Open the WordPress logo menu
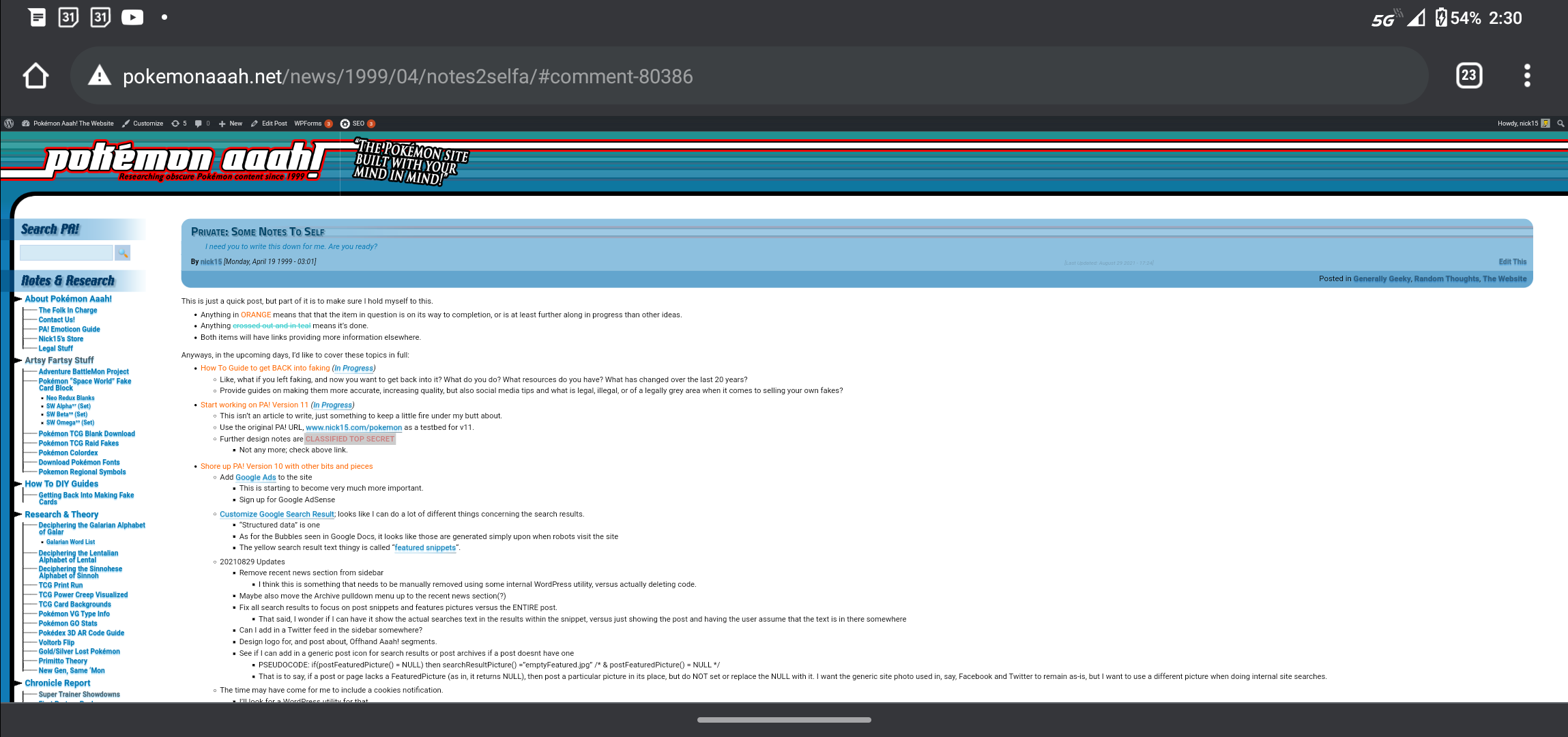Viewport: 1568px width, 737px height. click(x=9, y=124)
